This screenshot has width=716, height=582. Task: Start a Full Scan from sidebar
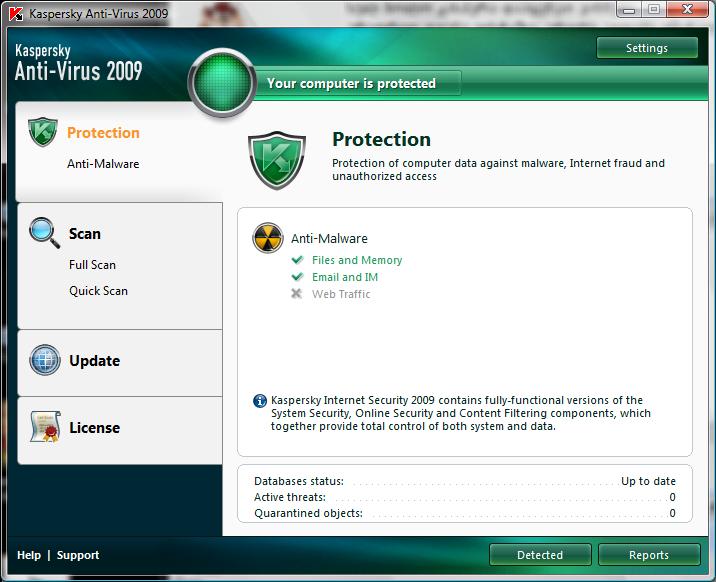92,265
